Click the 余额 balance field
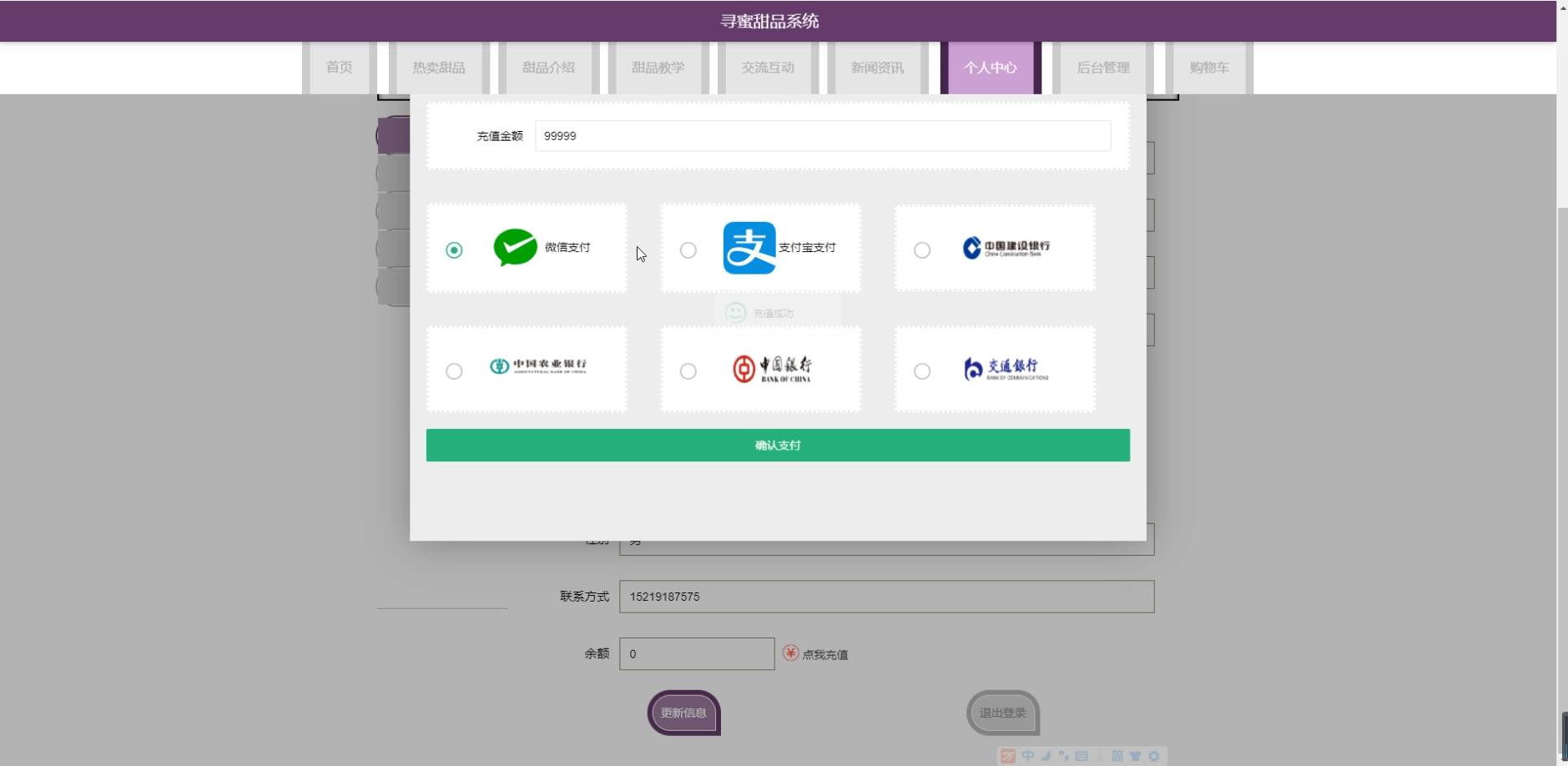Image resolution: width=1568 pixels, height=766 pixels. pyautogui.click(x=697, y=654)
